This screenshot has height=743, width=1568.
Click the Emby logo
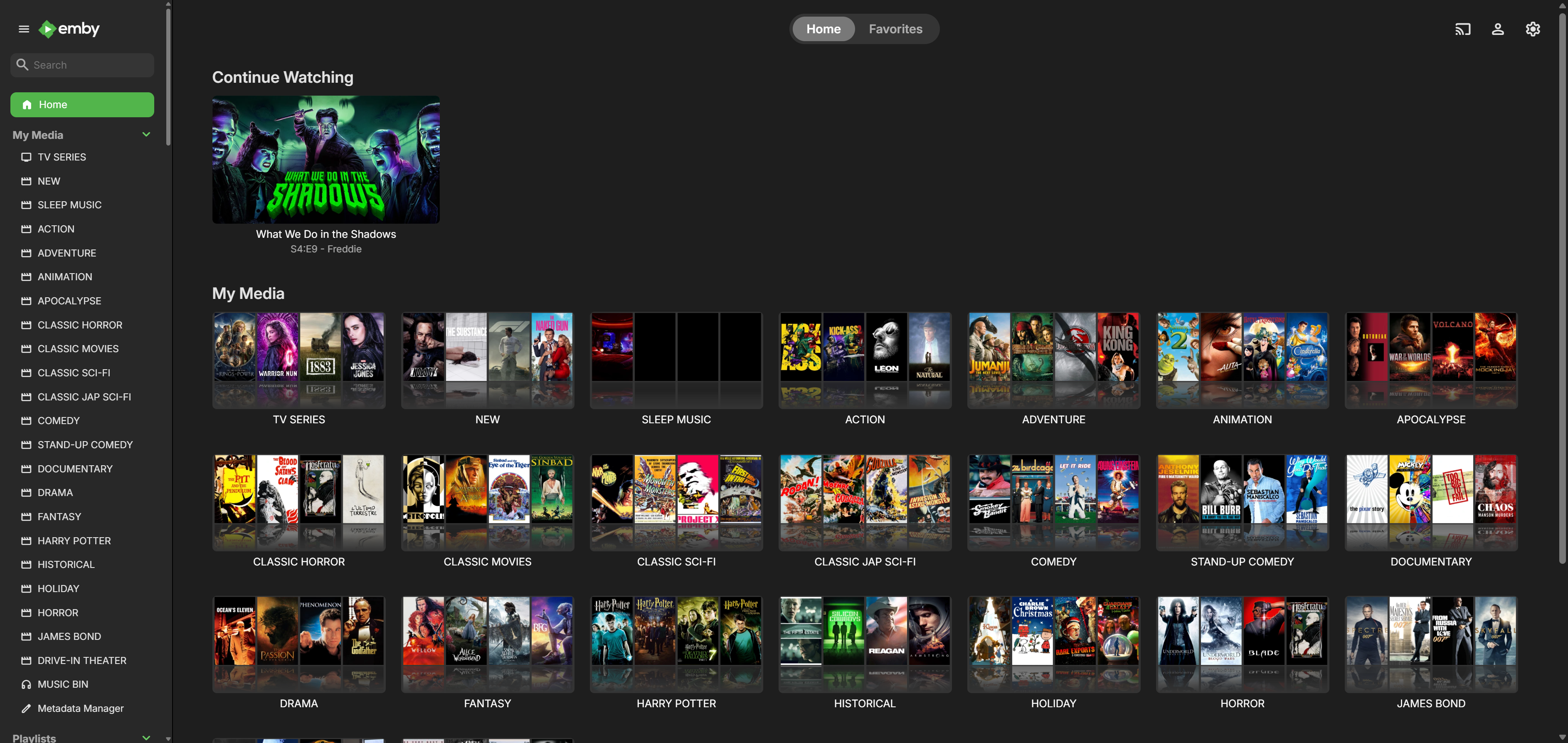(69, 29)
